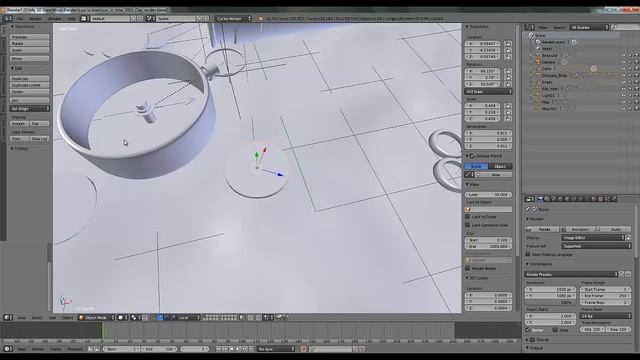Screen dimensions: 640x360
Task: Toggle the Grease Pencil panel checkbox
Action: click(472, 156)
